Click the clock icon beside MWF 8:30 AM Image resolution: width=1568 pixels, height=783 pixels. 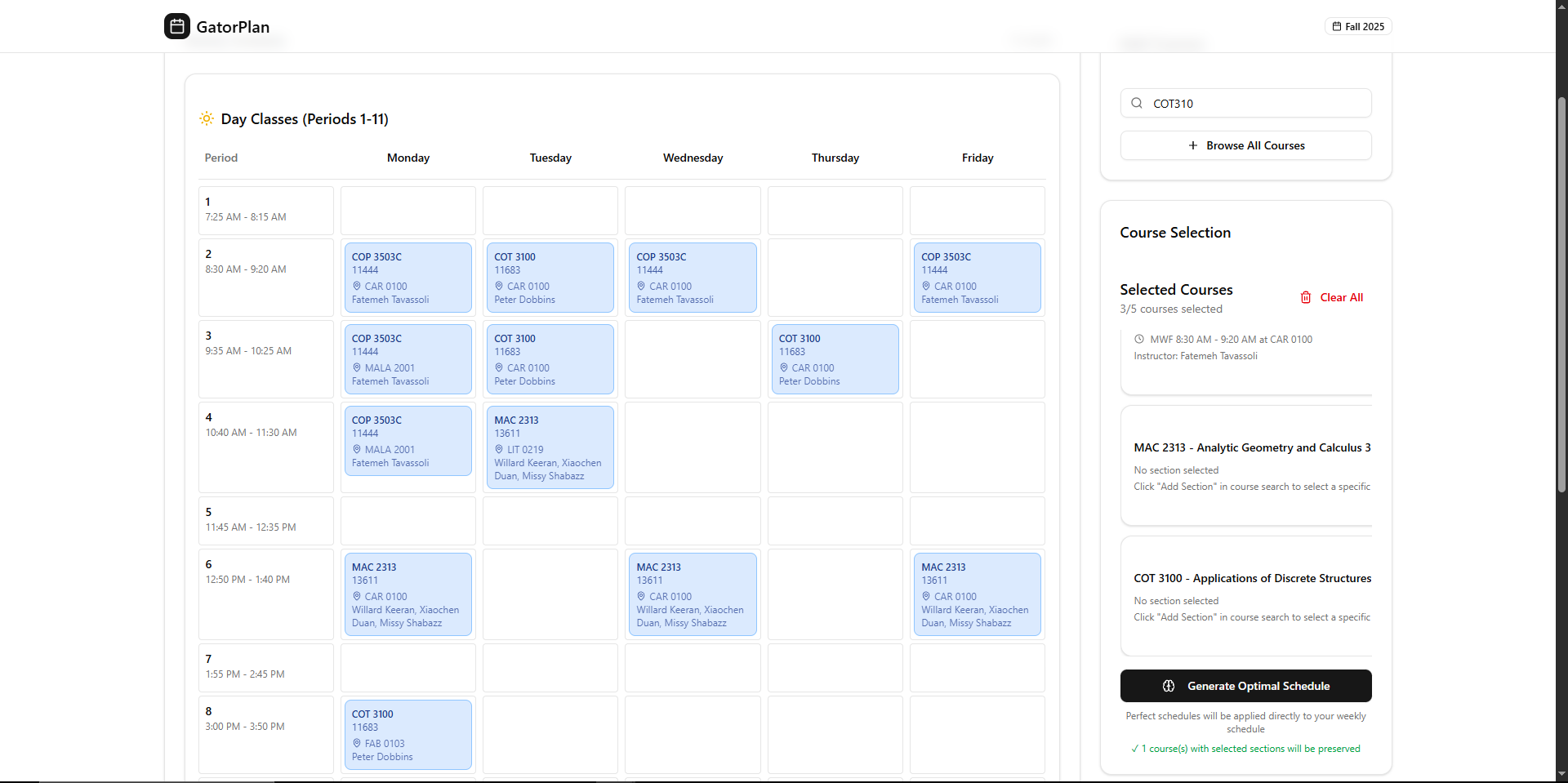1139,340
